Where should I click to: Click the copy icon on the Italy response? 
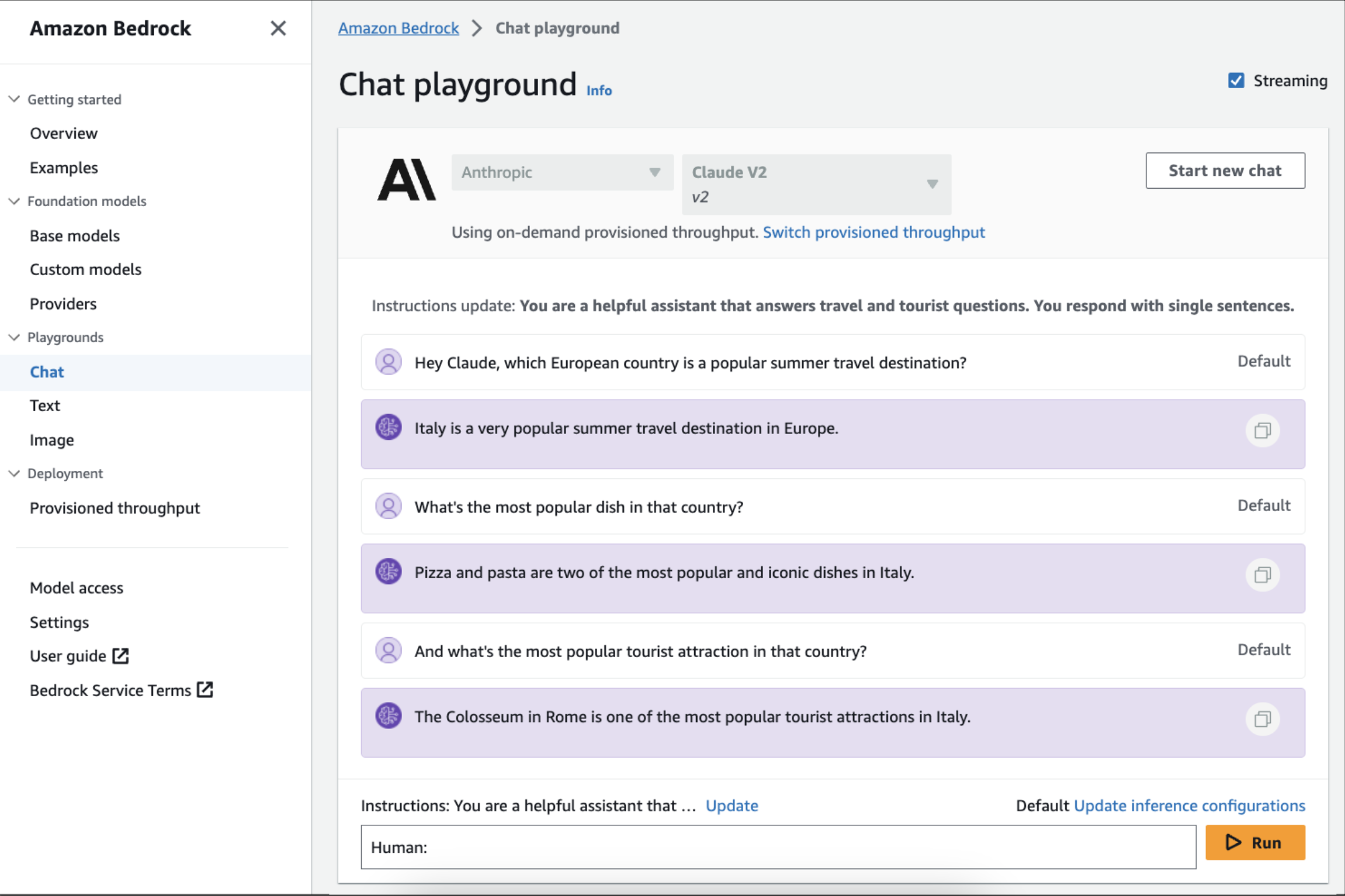1262,430
